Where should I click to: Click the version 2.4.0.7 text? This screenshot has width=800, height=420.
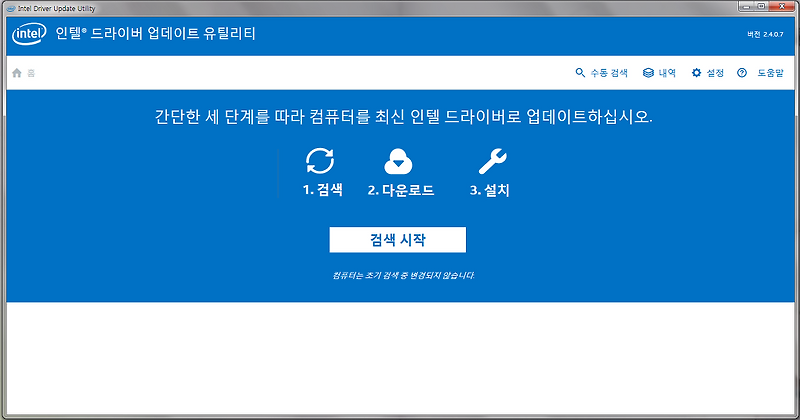click(x=765, y=34)
